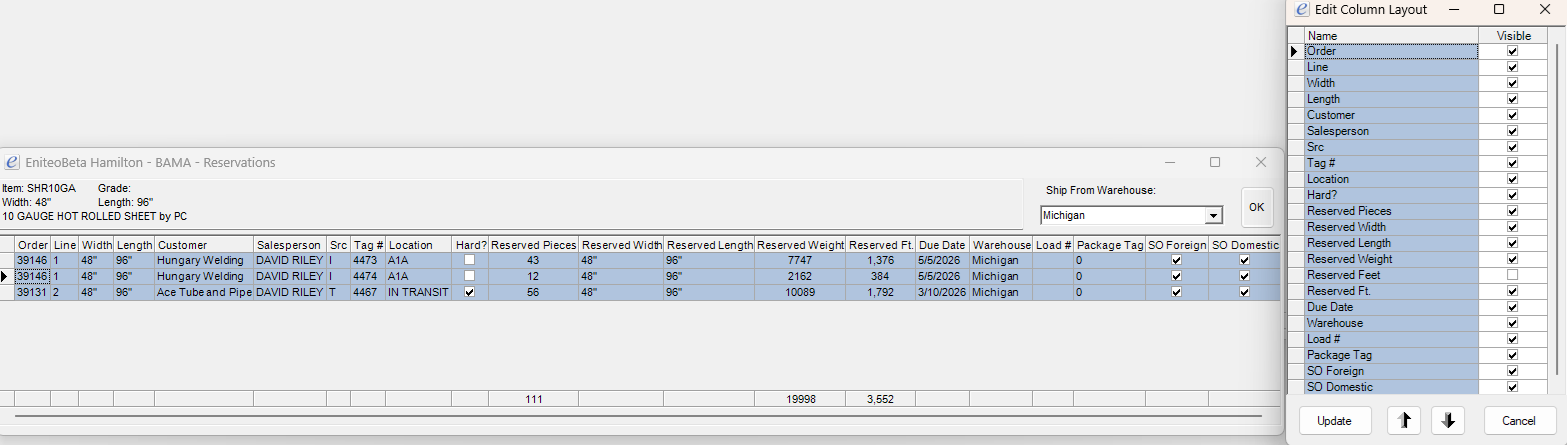Click the Name header in column layout list

[1391, 35]
